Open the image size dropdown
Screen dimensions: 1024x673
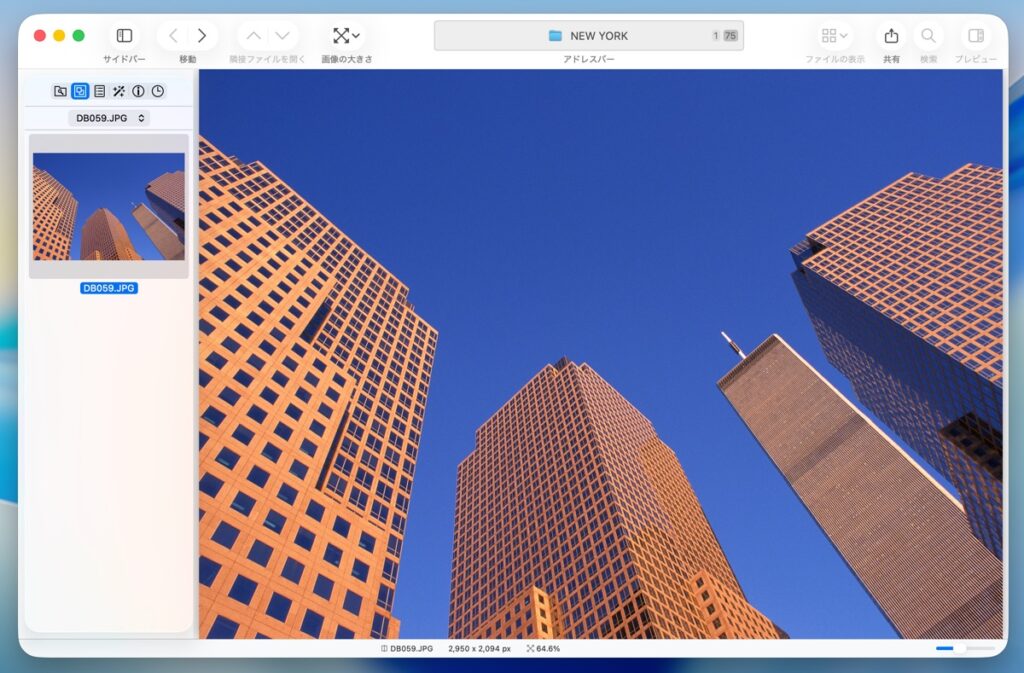[347, 36]
